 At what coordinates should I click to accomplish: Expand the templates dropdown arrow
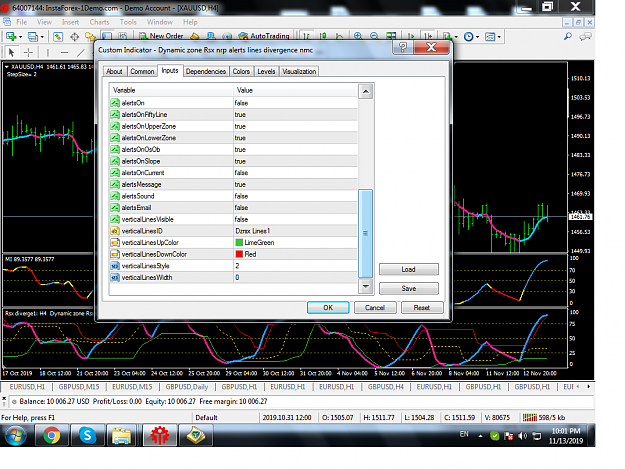point(499,37)
